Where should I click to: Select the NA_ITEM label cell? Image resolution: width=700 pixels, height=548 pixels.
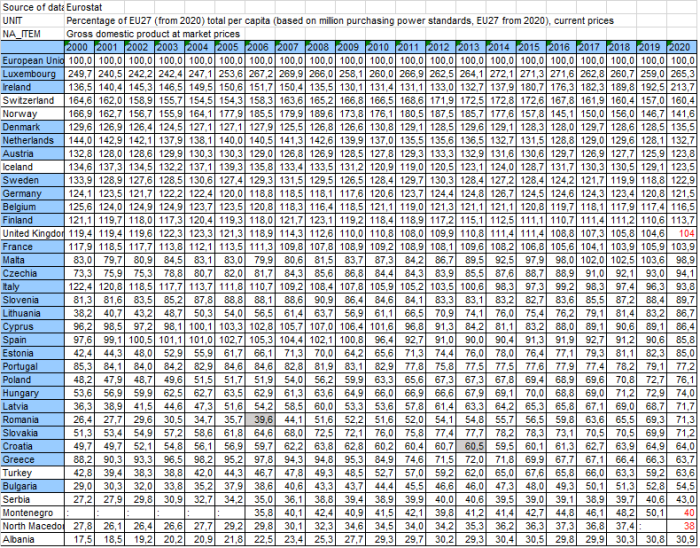tap(32, 33)
